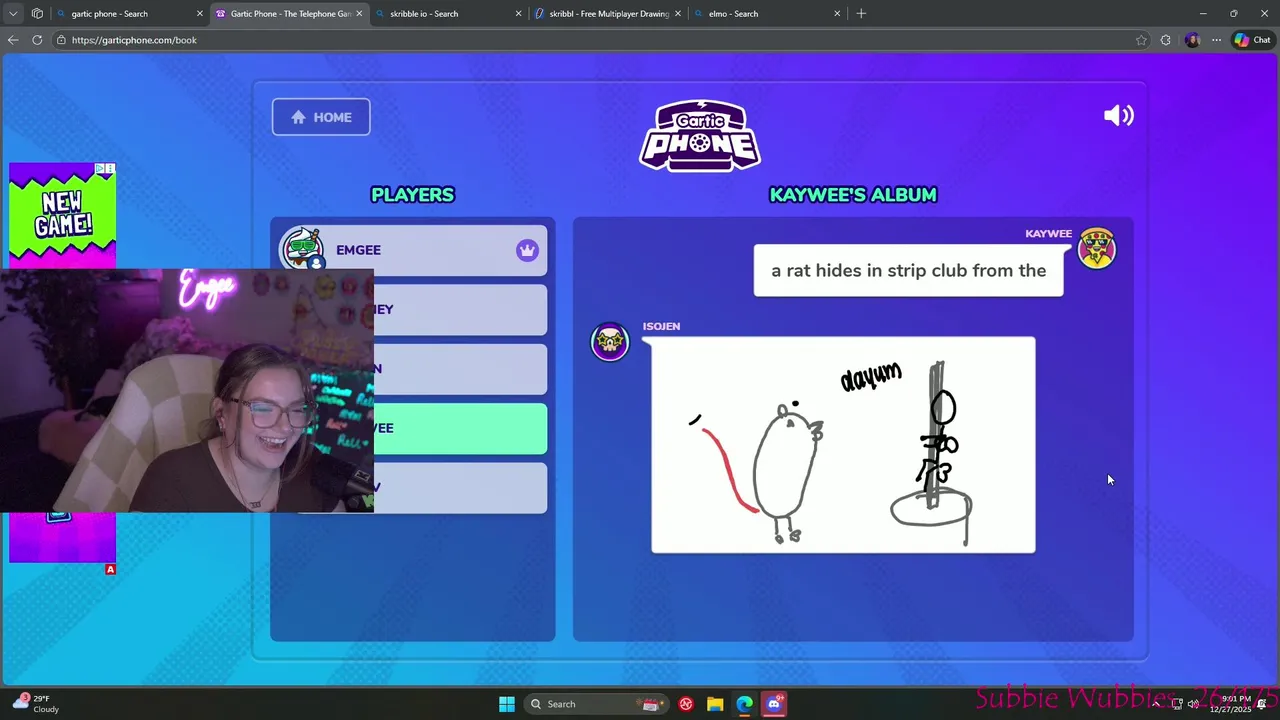Open the browser profile avatar
The height and width of the screenshot is (720, 1280).
[1192, 40]
